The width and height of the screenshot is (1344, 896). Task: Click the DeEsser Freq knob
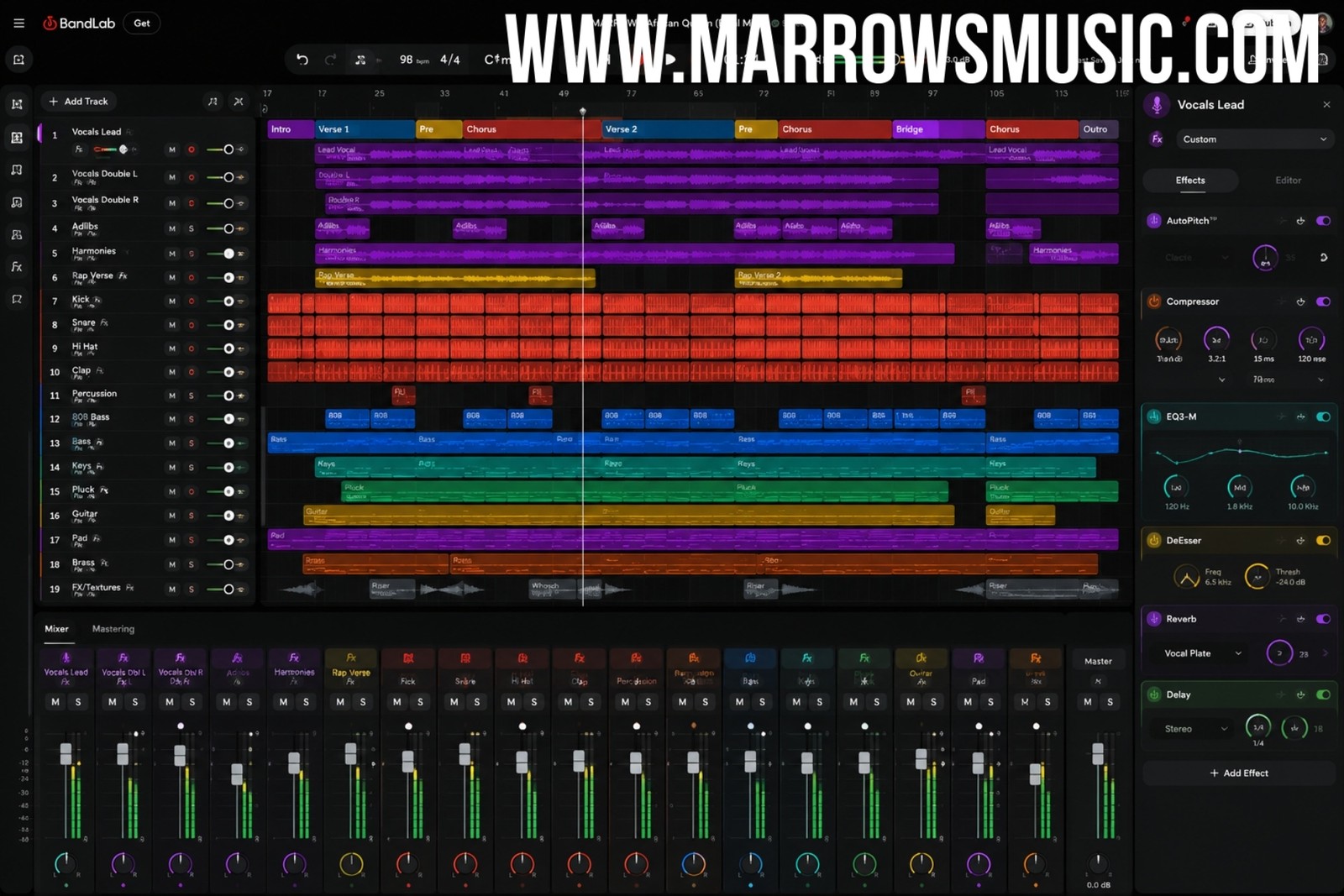tap(1186, 577)
